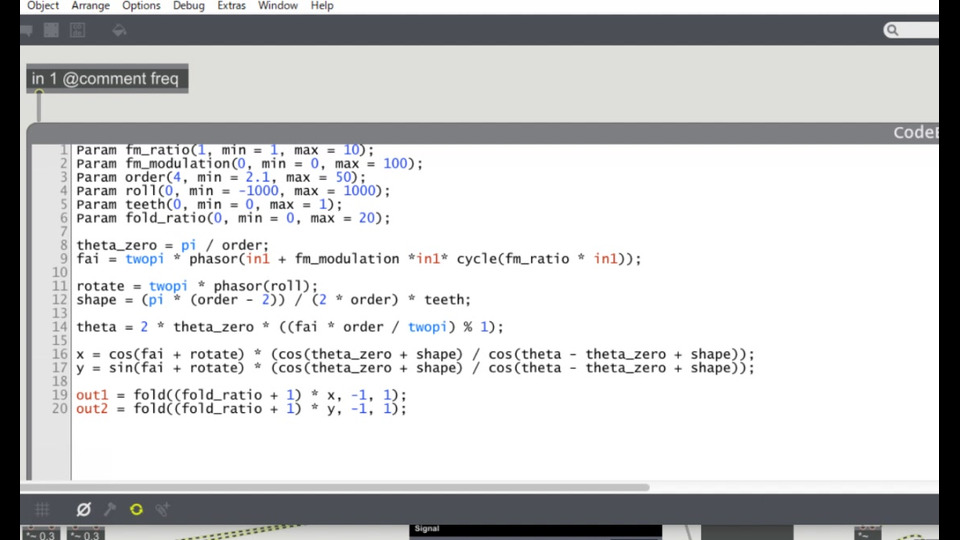
Task: Click the codebox horizontal scrollbar thumb
Action: [x=335, y=487]
